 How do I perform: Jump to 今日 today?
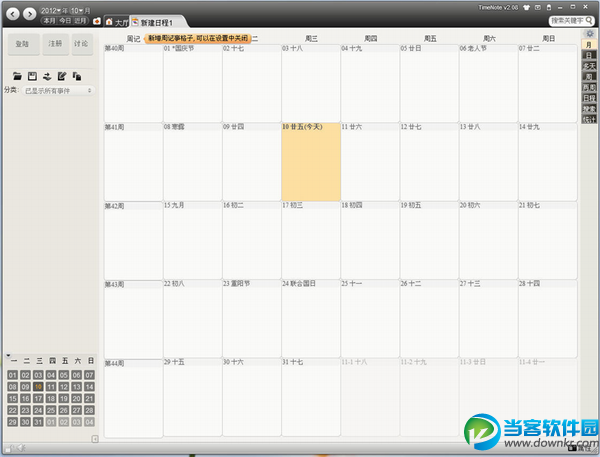[x=65, y=20]
